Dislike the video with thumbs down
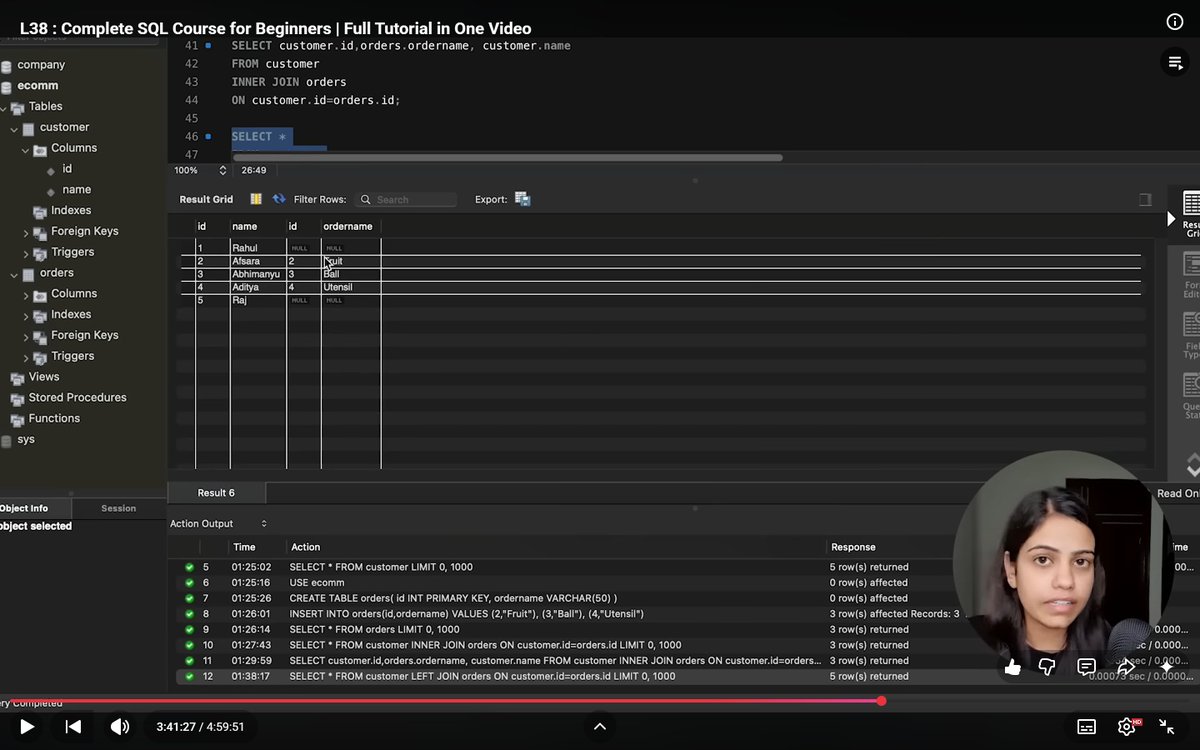This screenshot has height=750, width=1200. click(1047, 666)
